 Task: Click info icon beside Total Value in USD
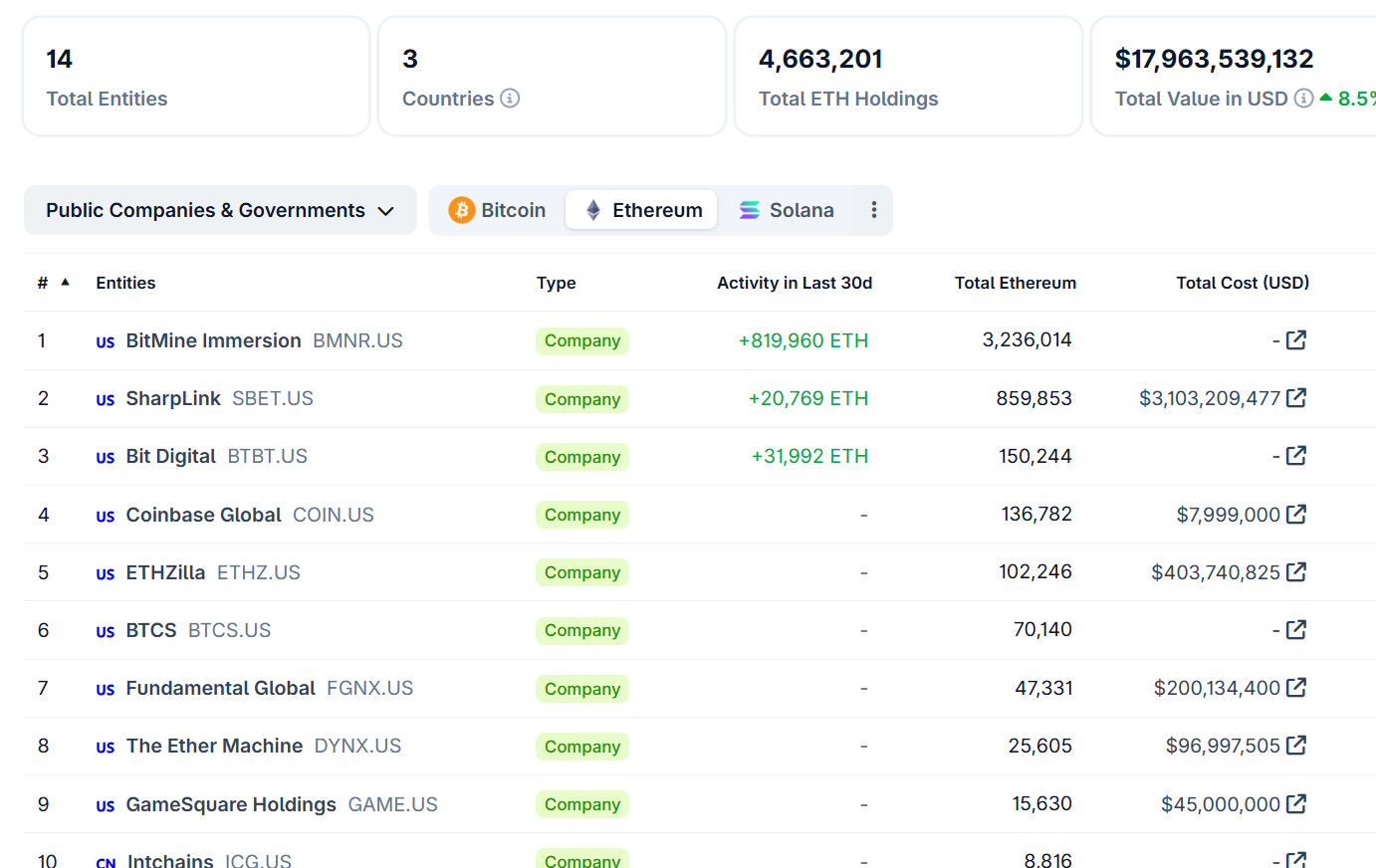pos(1302,99)
